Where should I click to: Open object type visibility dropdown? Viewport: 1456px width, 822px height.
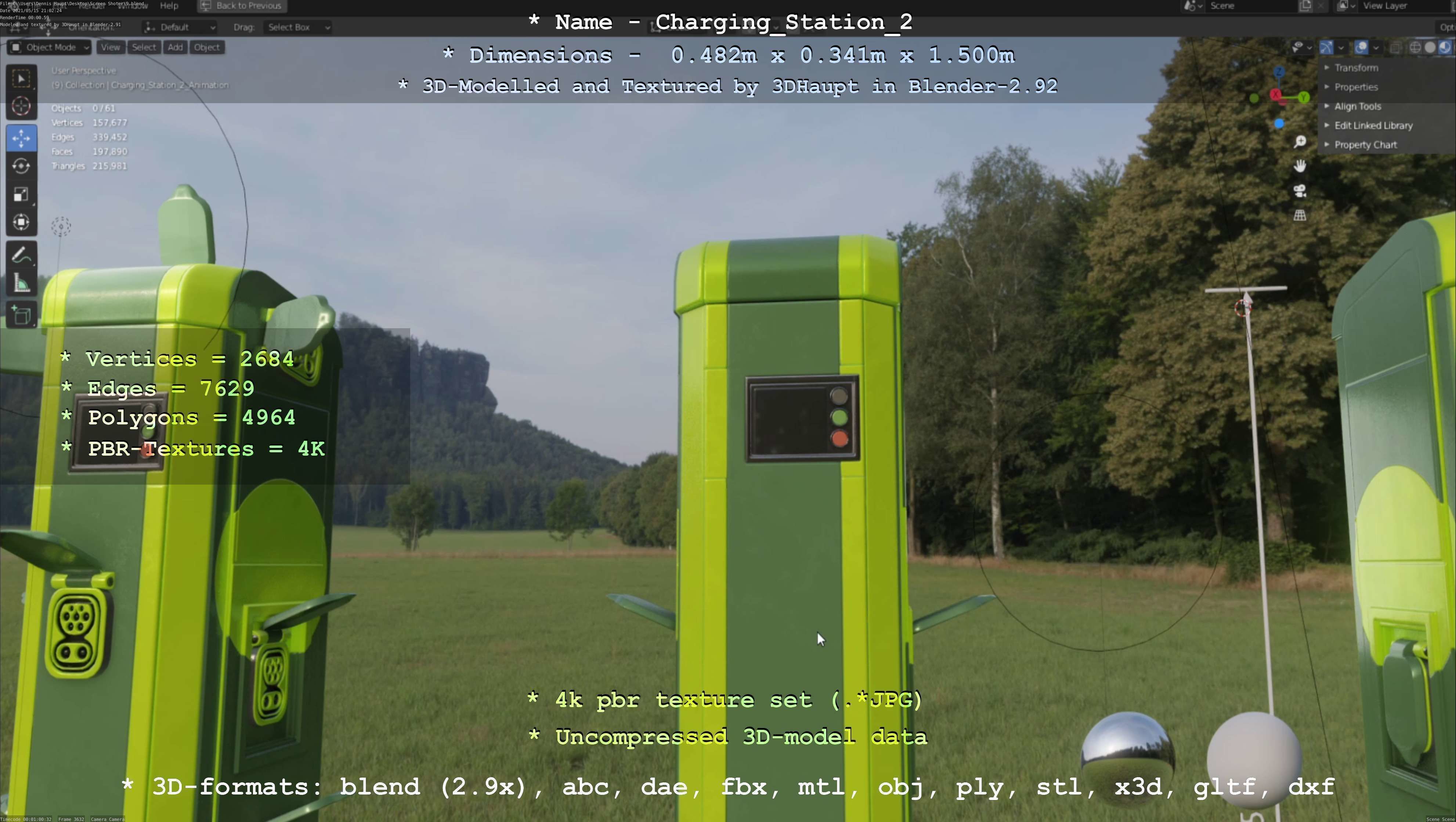(1302, 47)
